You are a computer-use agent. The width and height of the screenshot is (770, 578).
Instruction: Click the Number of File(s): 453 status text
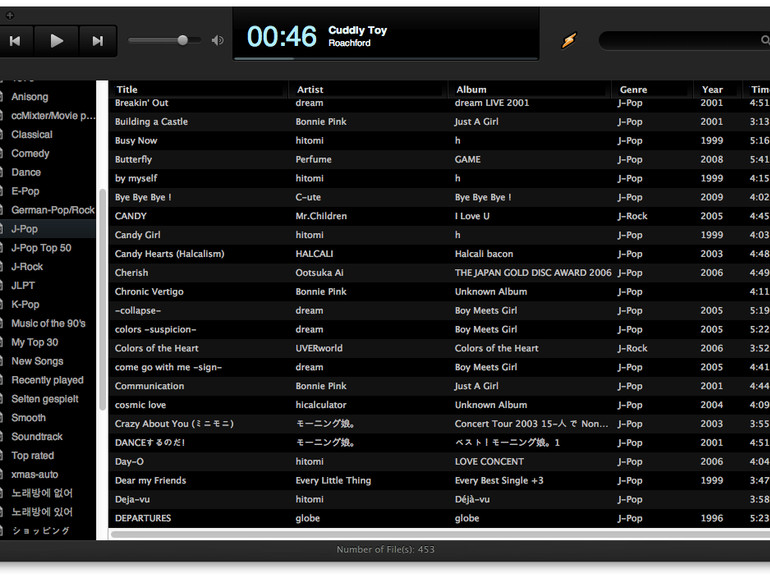coord(385,550)
